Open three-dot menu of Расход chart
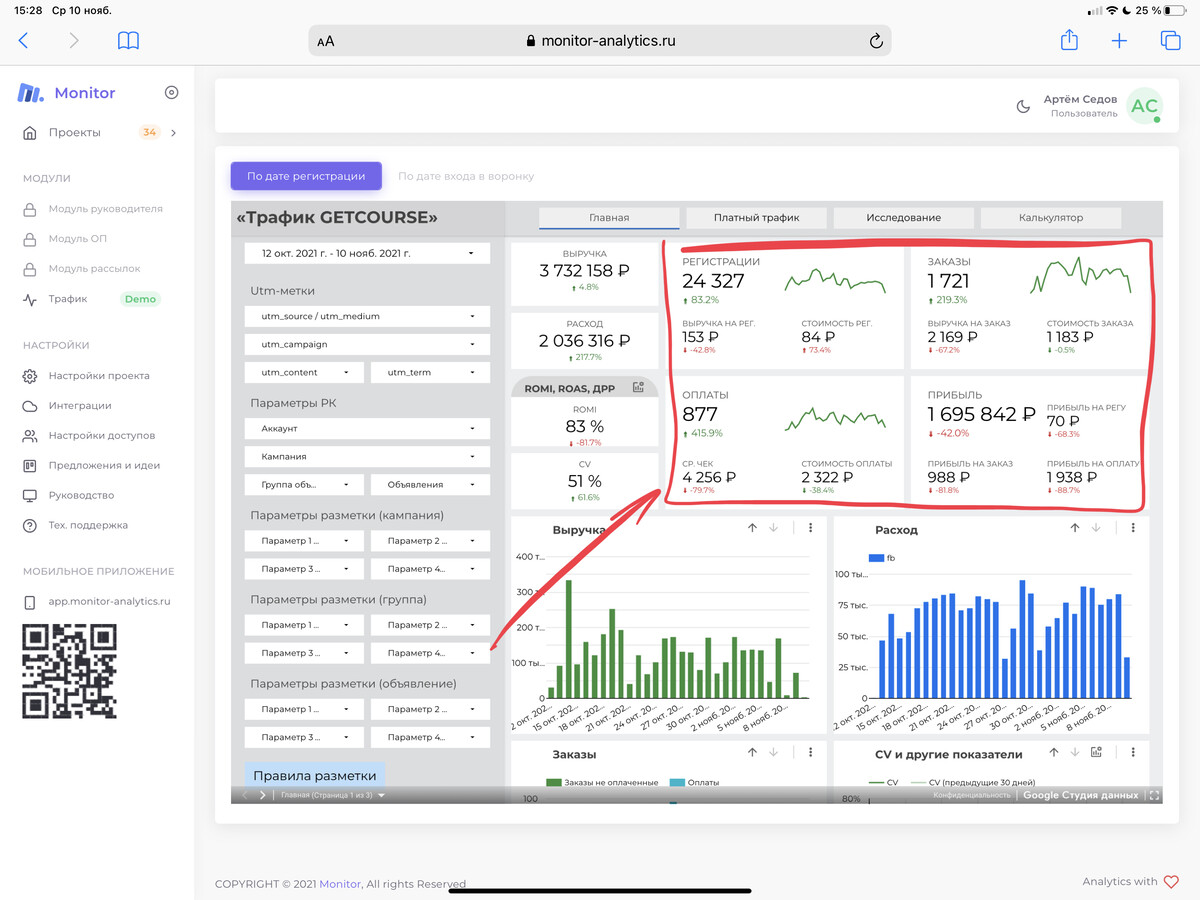The height and width of the screenshot is (900, 1200). [x=1133, y=528]
